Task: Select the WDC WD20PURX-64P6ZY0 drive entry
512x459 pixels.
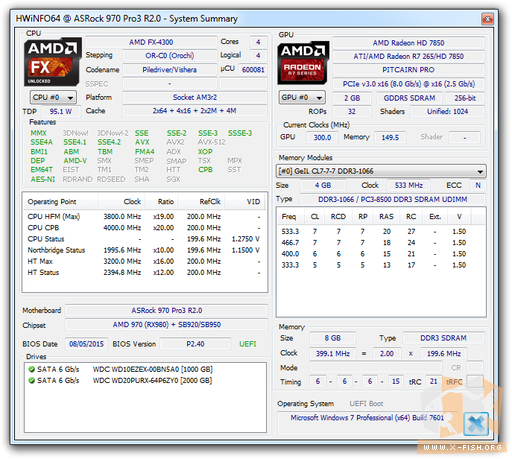Action: 145,380
